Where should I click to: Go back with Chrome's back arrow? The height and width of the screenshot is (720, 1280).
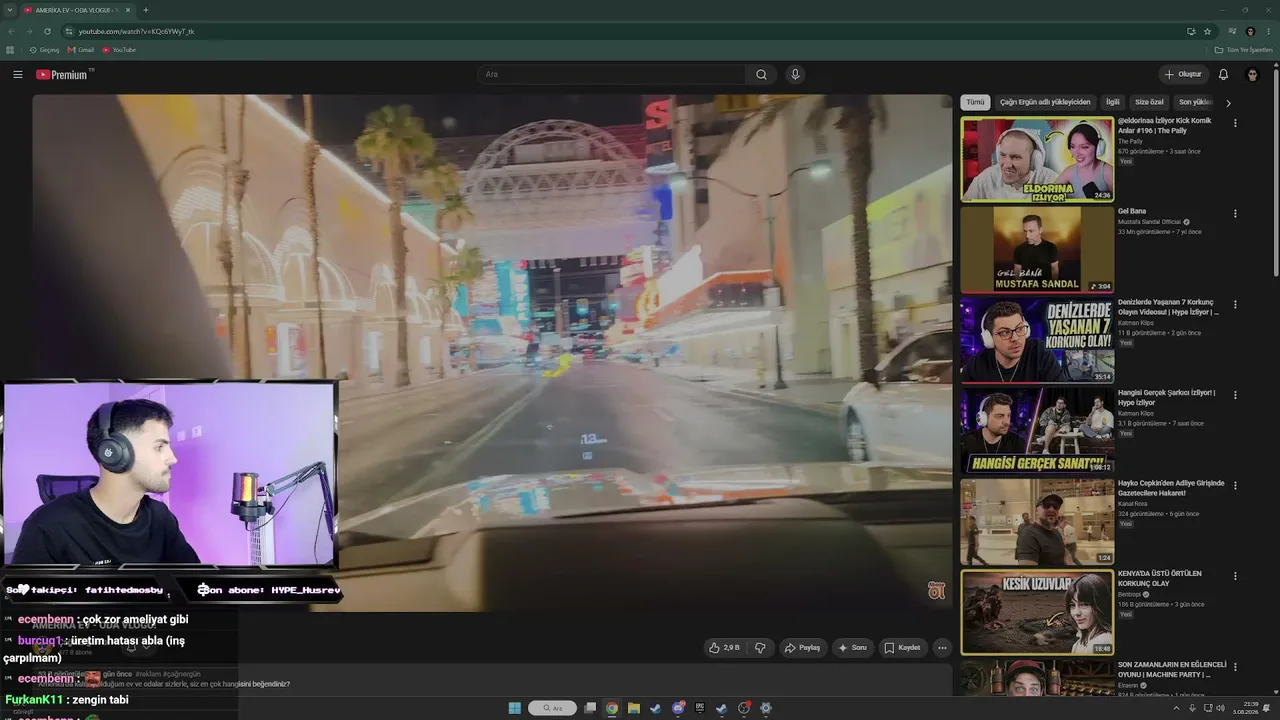click(11, 31)
